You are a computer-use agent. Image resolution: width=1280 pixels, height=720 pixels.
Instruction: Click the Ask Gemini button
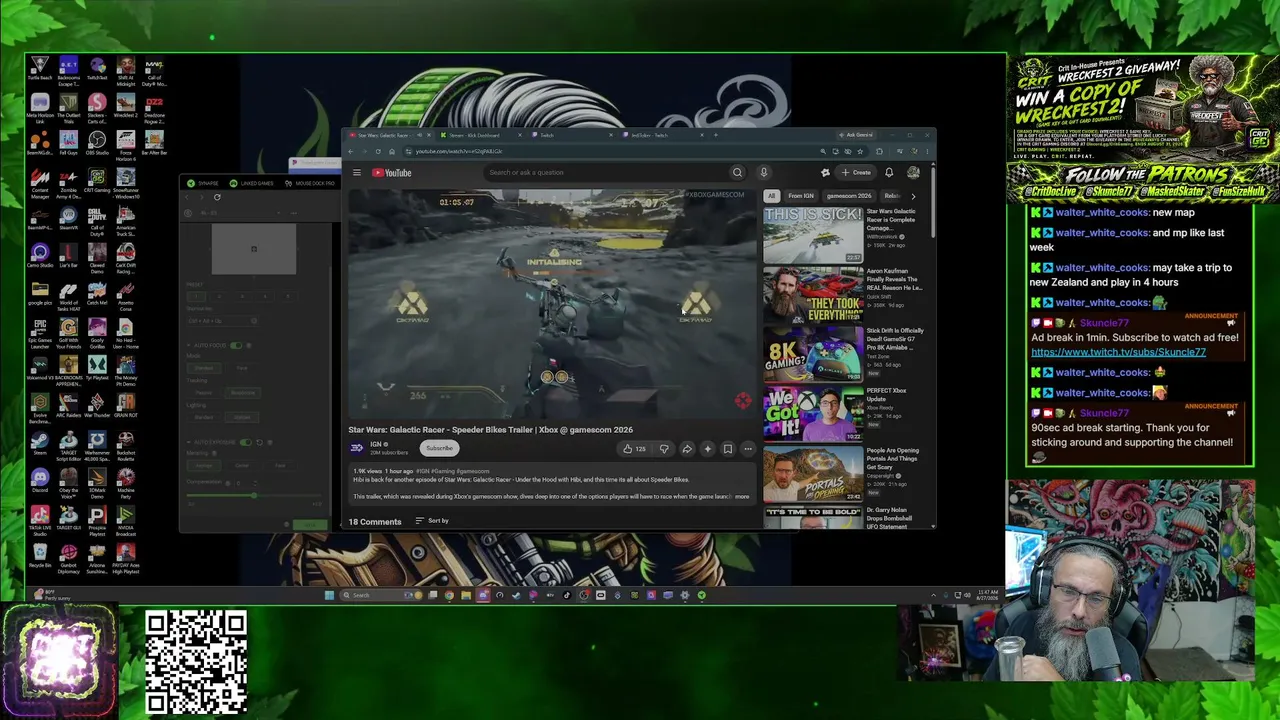(x=856, y=135)
